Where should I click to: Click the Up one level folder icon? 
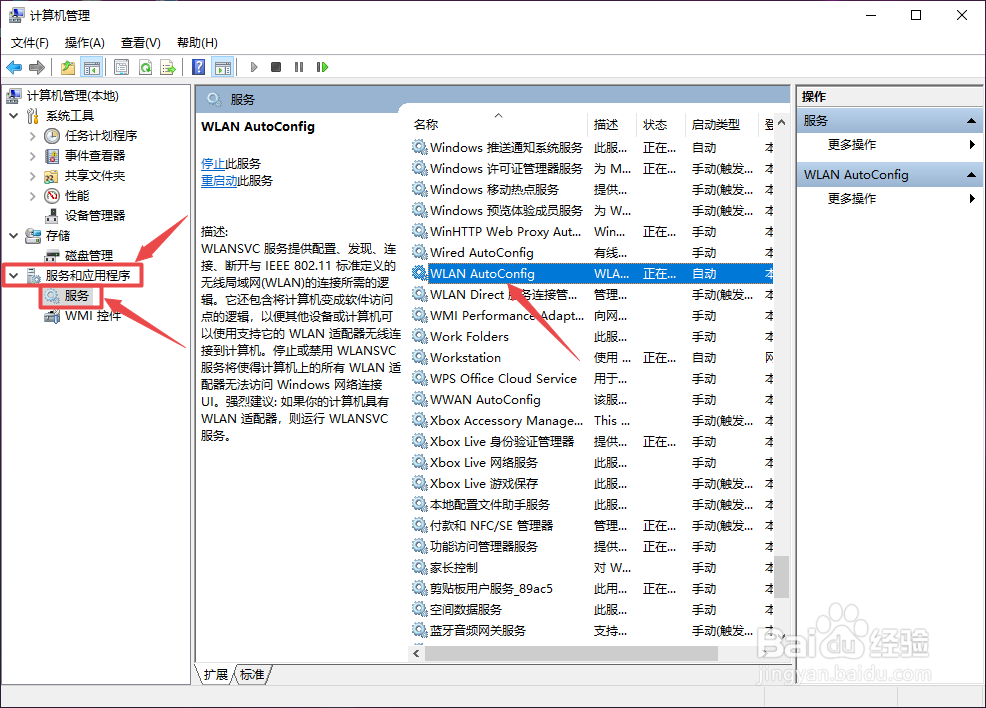[68, 67]
